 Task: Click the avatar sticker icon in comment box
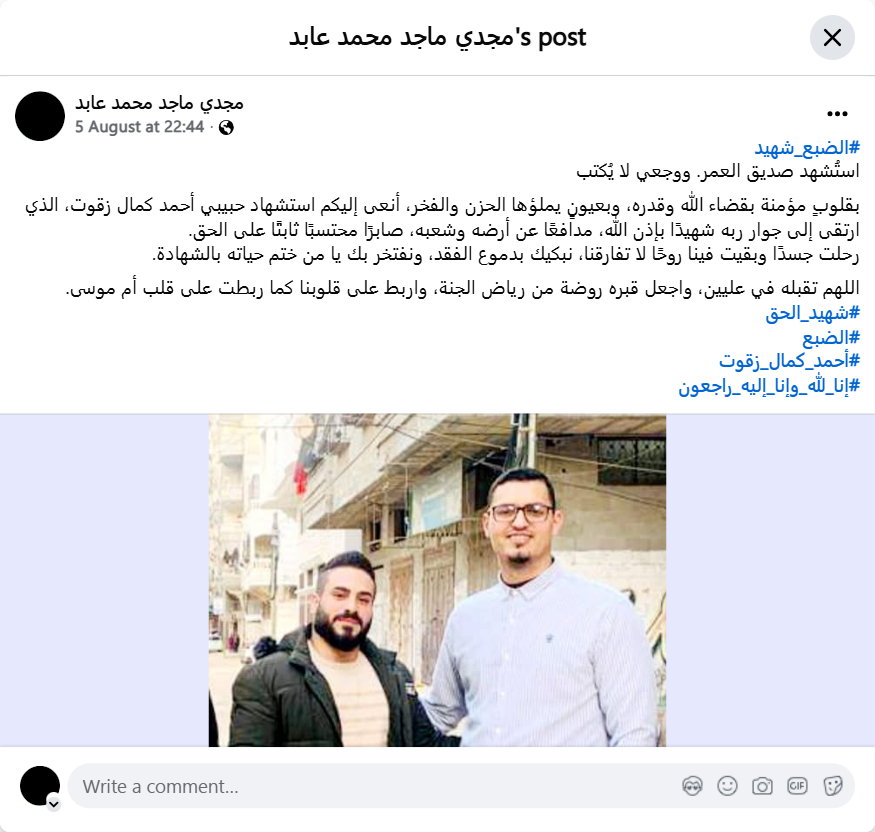[x=692, y=786]
